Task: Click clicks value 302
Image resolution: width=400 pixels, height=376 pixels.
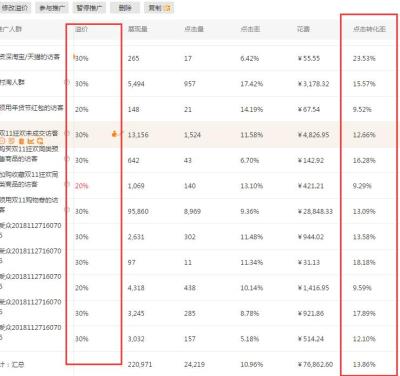Action: [x=190, y=237]
